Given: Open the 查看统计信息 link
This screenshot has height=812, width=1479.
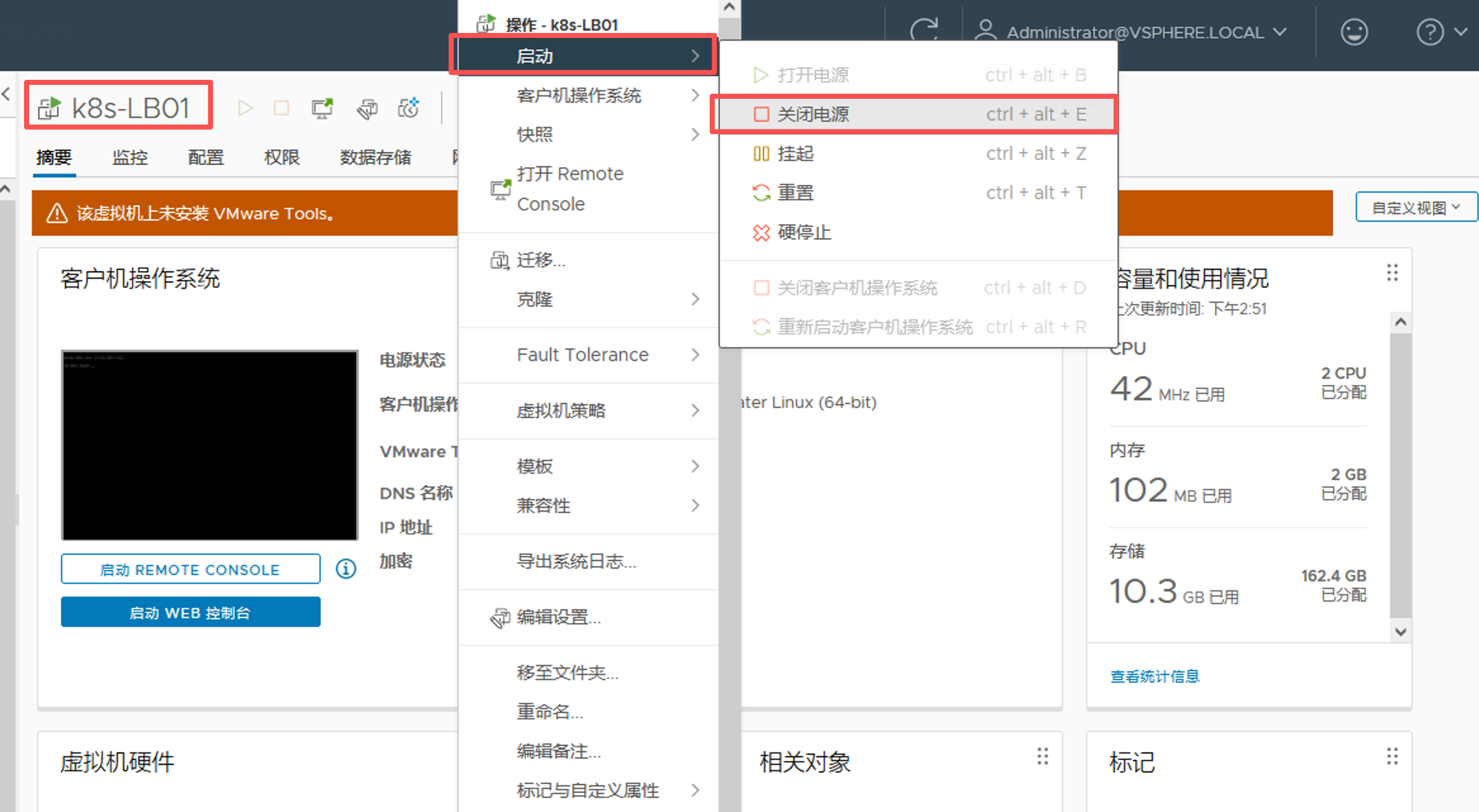Looking at the screenshot, I should tap(1155, 676).
